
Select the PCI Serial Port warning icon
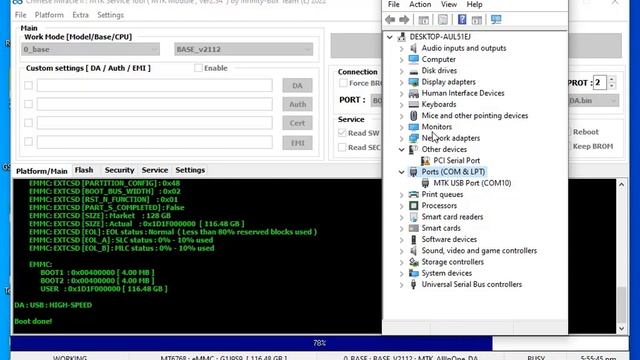(x=425, y=161)
